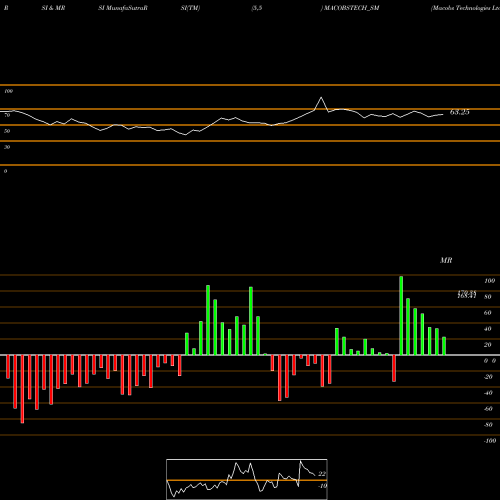Click the MR axis label -20
The width and height of the screenshot is (500, 500).
tap(488, 377)
